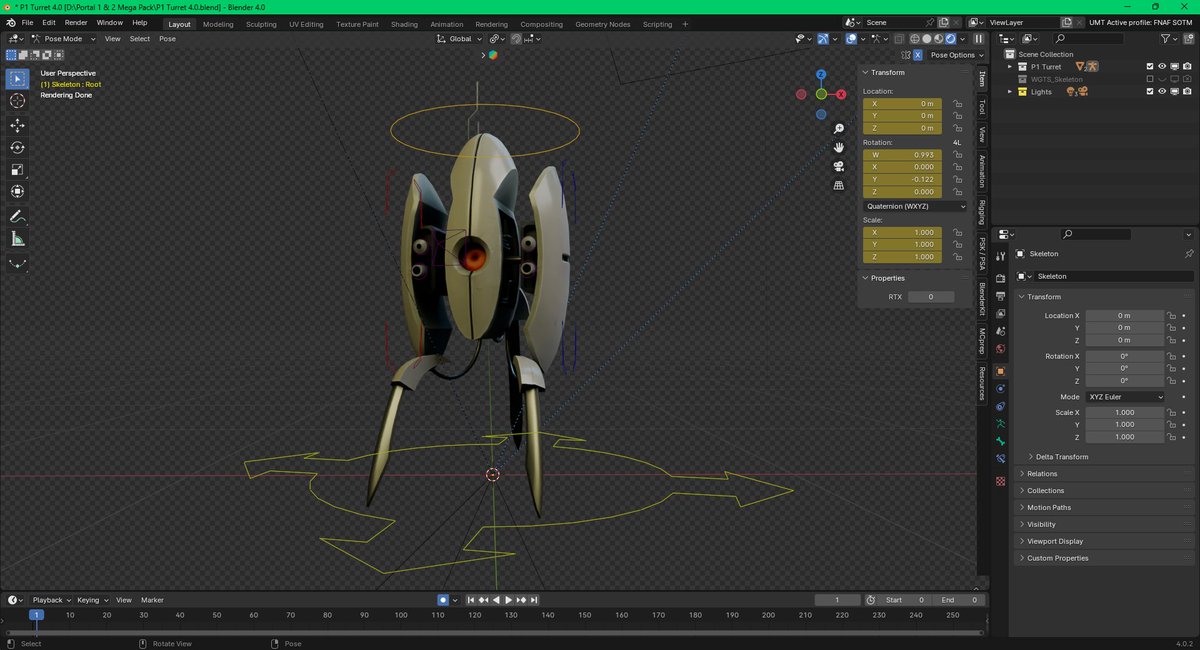Toggle X-axis mirror in pose options
Image resolution: width=1200 pixels, height=650 pixels.
pyautogui.click(x=918, y=55)
